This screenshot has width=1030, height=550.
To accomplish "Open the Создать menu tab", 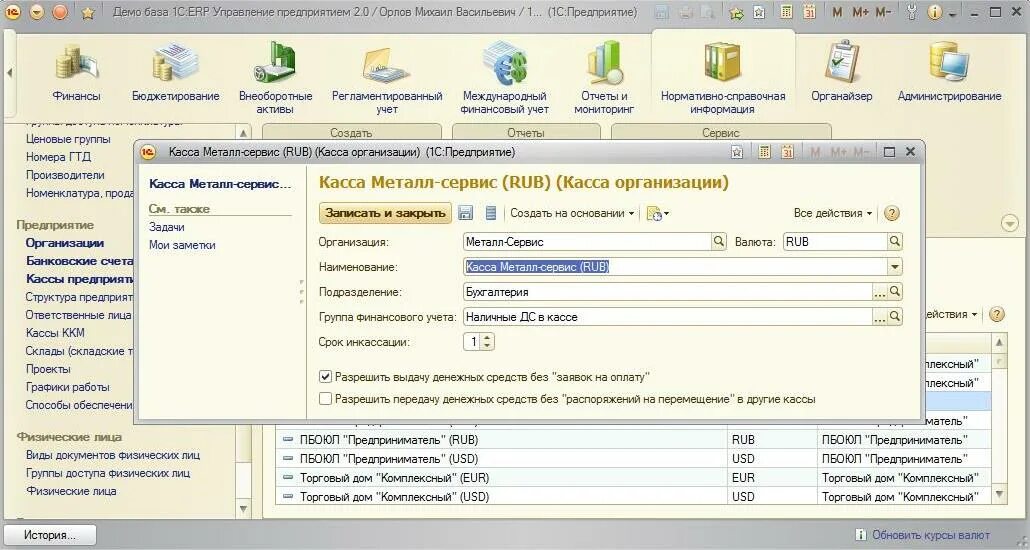I will [x=351, y=132].
